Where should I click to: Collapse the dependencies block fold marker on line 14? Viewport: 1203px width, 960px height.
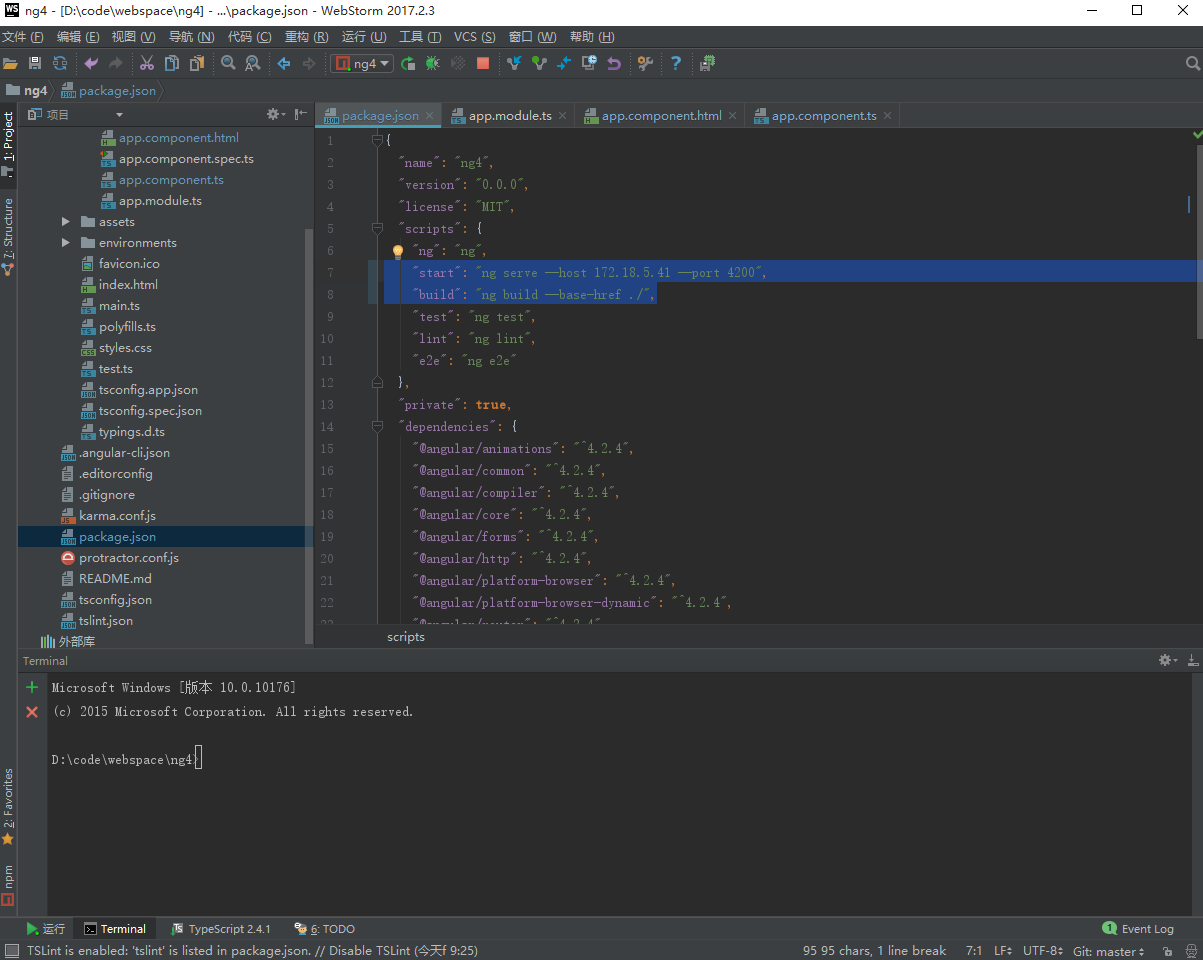coord(377,427)
